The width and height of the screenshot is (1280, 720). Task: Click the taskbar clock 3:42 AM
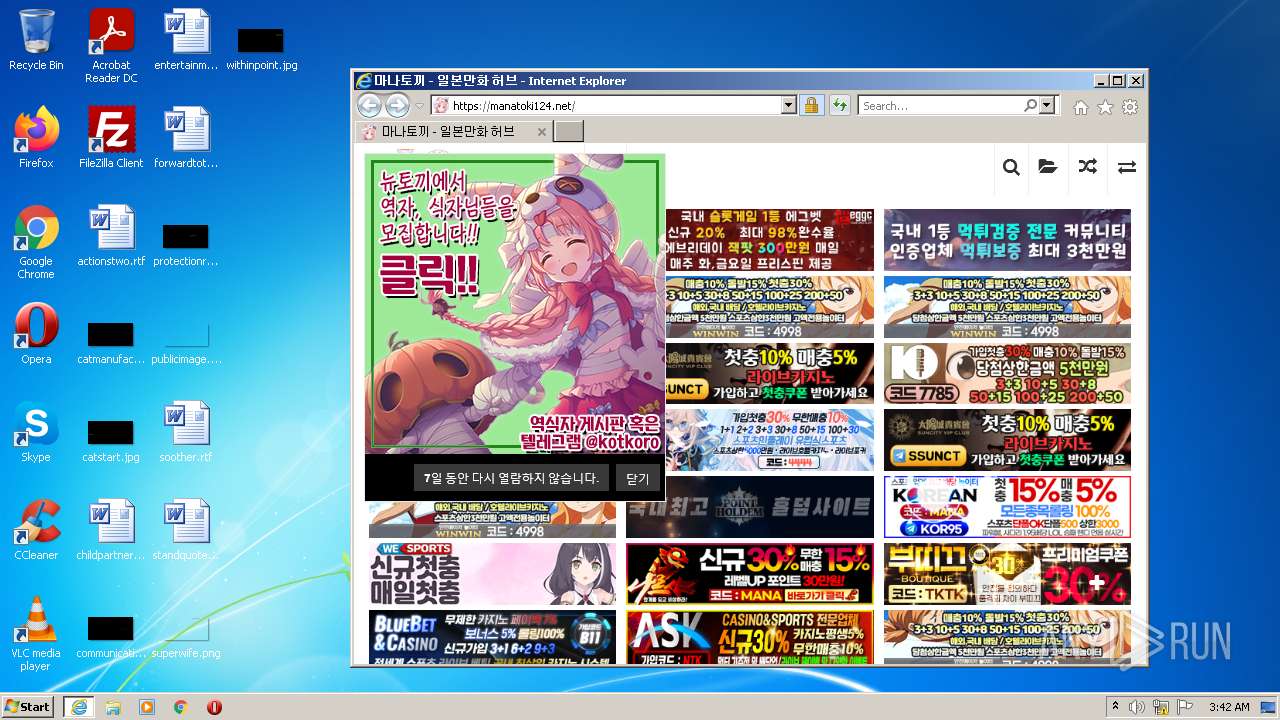(x=1228, y=706)
